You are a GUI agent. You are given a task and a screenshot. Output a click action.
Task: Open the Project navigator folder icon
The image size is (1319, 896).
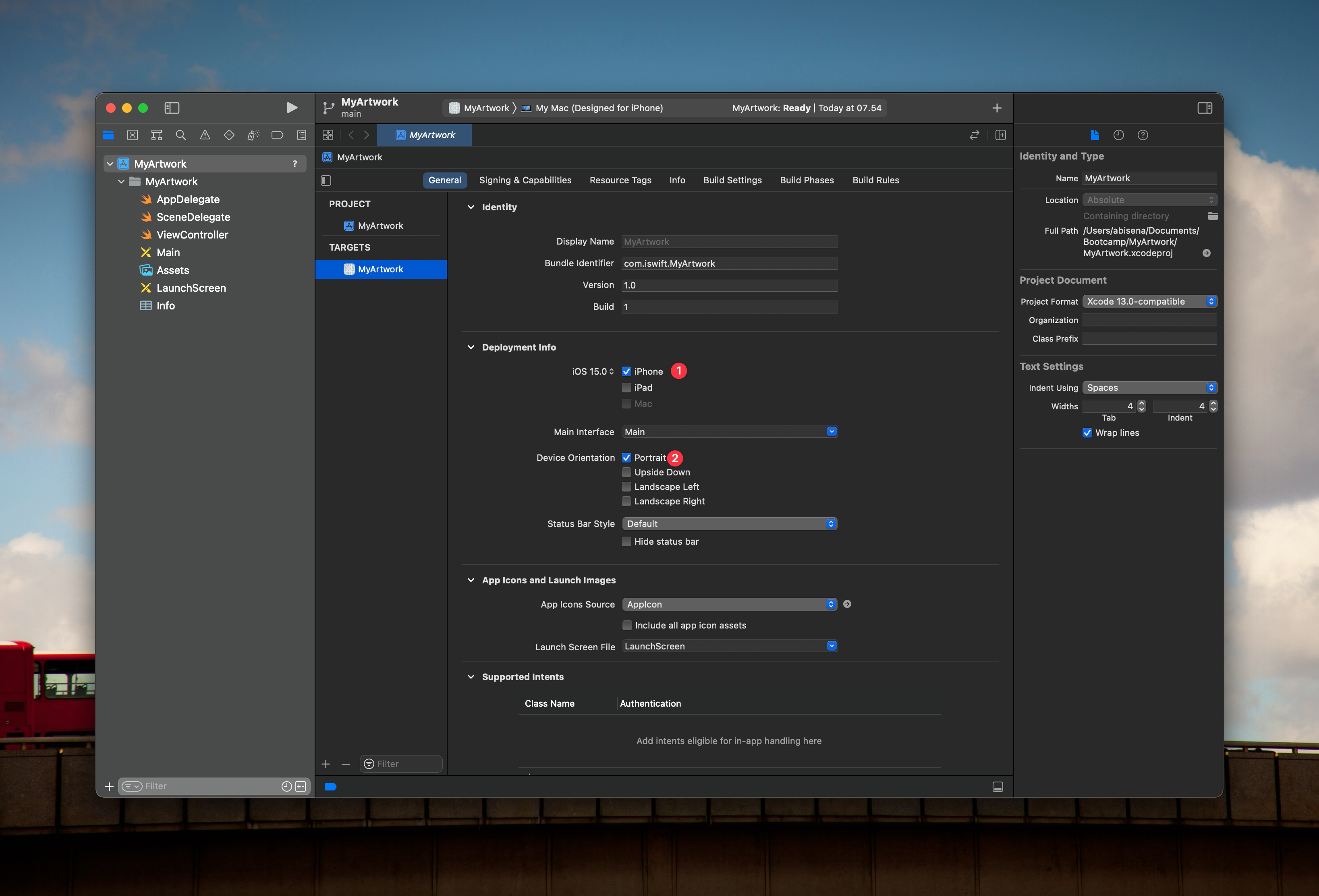tap(108, 135)
